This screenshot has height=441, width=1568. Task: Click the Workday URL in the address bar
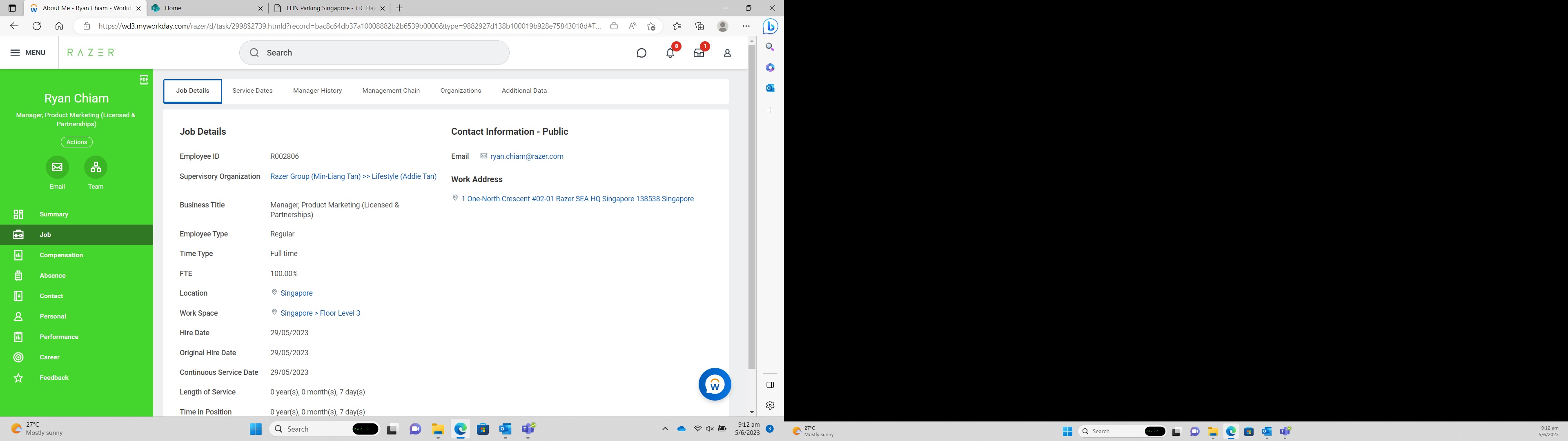click(350, 26)
